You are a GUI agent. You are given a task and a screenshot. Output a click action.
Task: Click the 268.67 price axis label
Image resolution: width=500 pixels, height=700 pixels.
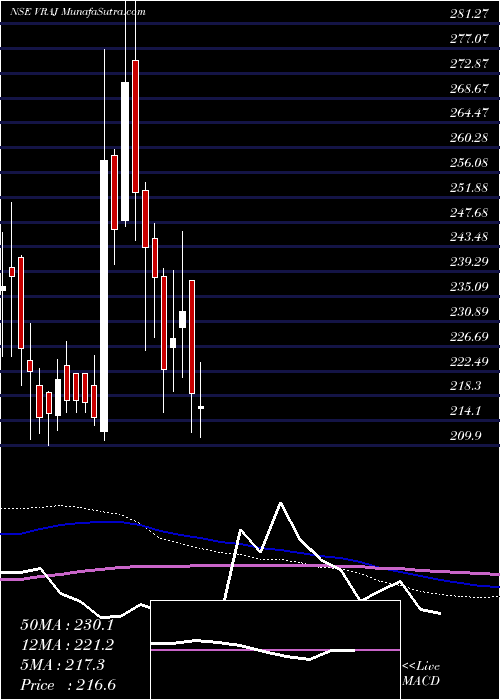click(468, 89)
